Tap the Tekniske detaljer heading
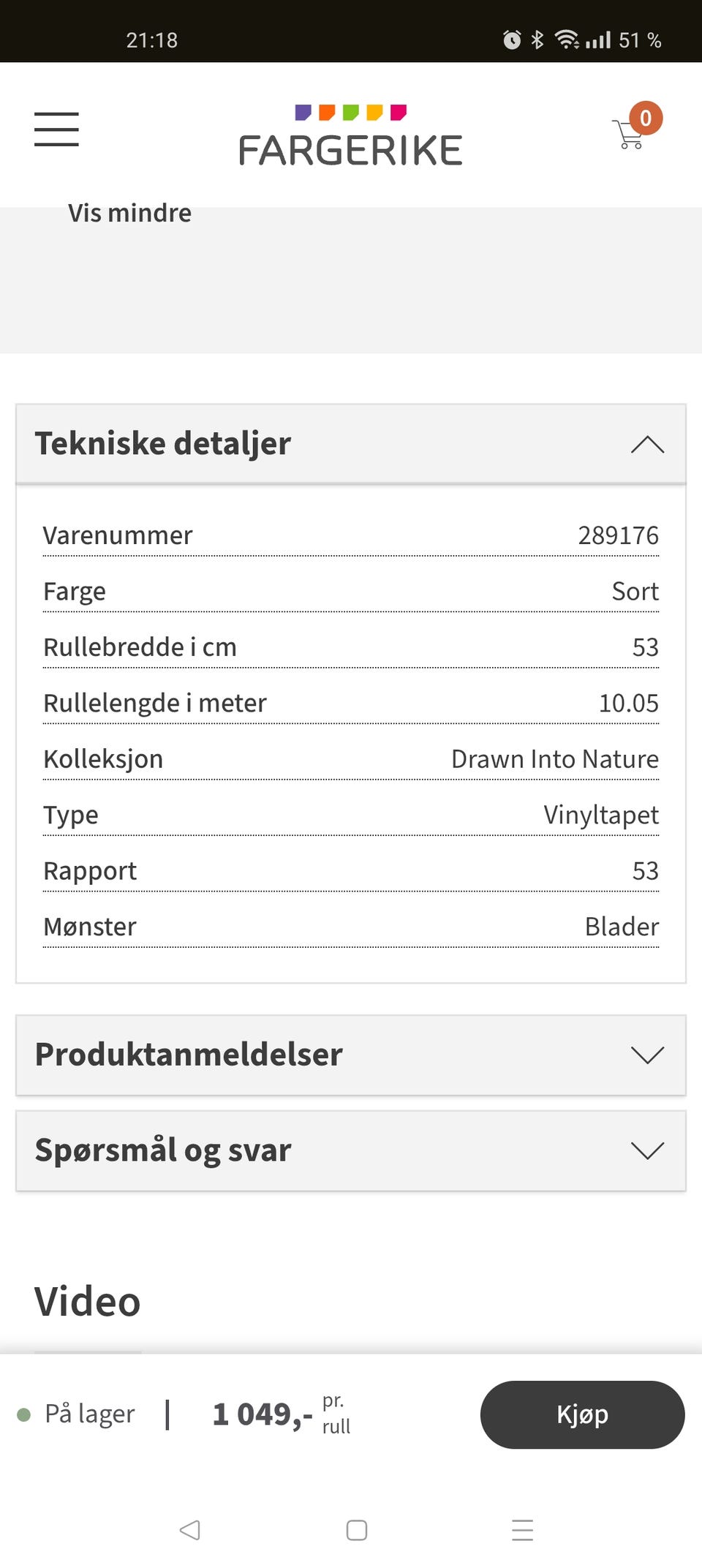702x1568 pixels. coord(163,444)
